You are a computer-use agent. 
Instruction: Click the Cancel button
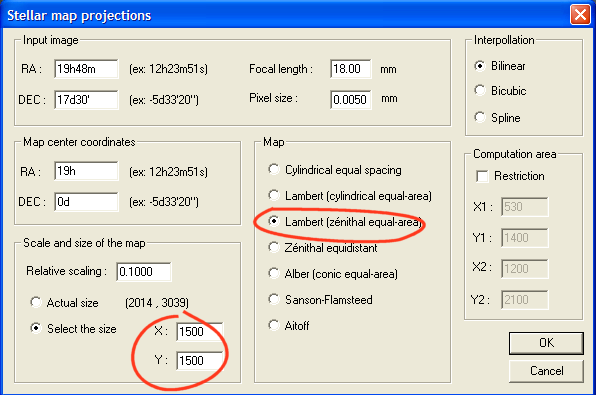click(546, 371)
